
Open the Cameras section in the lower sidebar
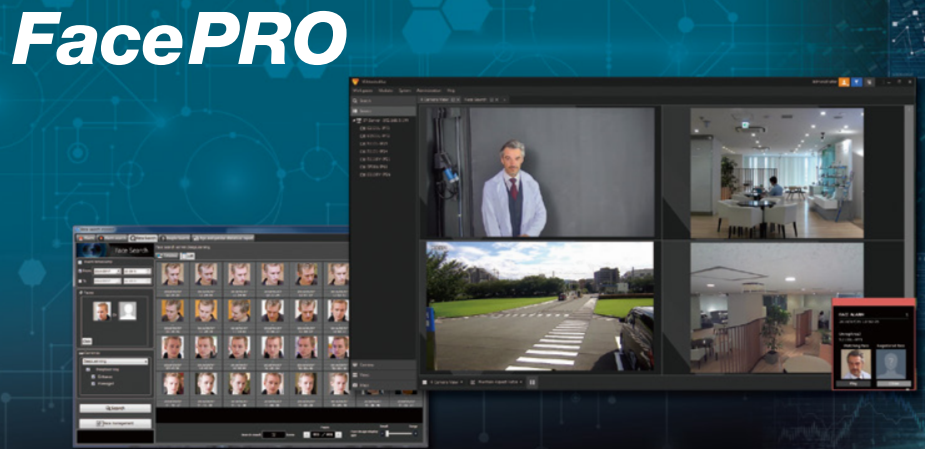[x=384, y=365]
